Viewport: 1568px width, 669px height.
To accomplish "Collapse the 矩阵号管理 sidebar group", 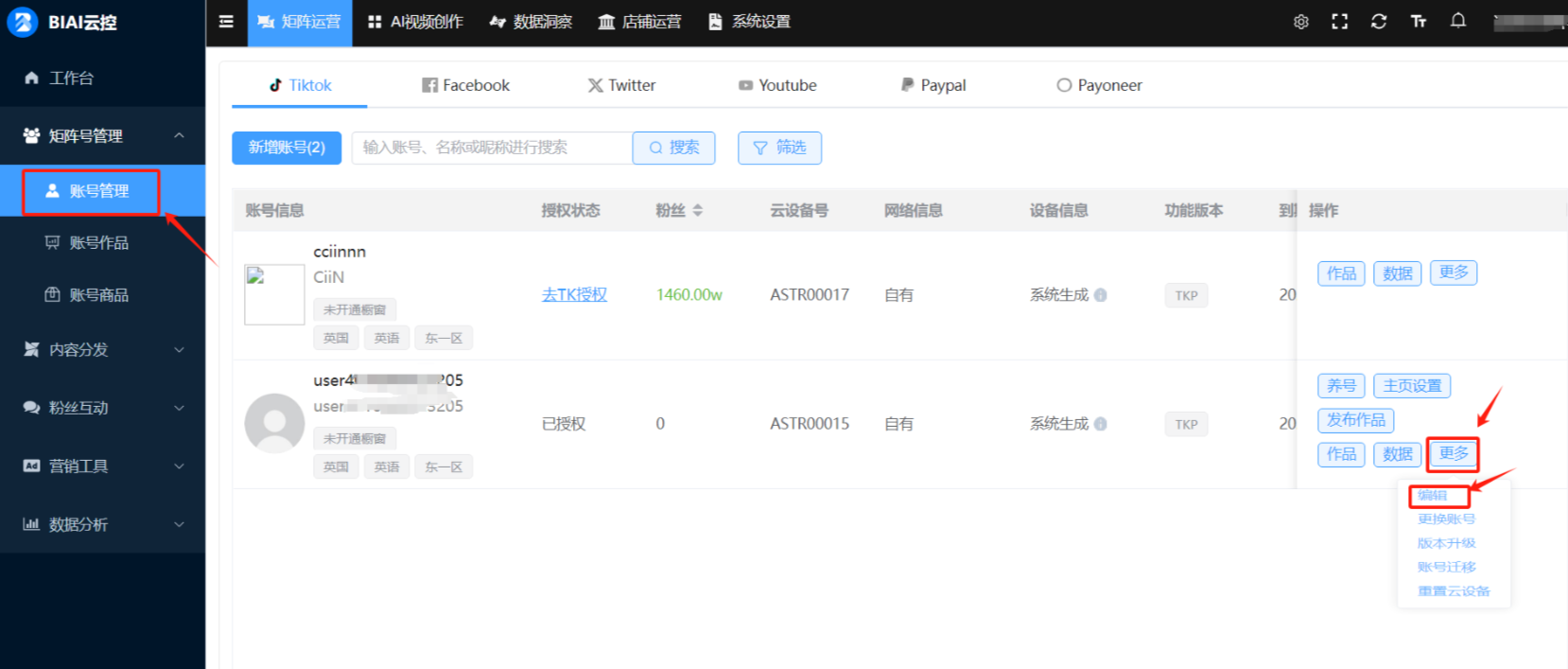I will coord(102,135).
